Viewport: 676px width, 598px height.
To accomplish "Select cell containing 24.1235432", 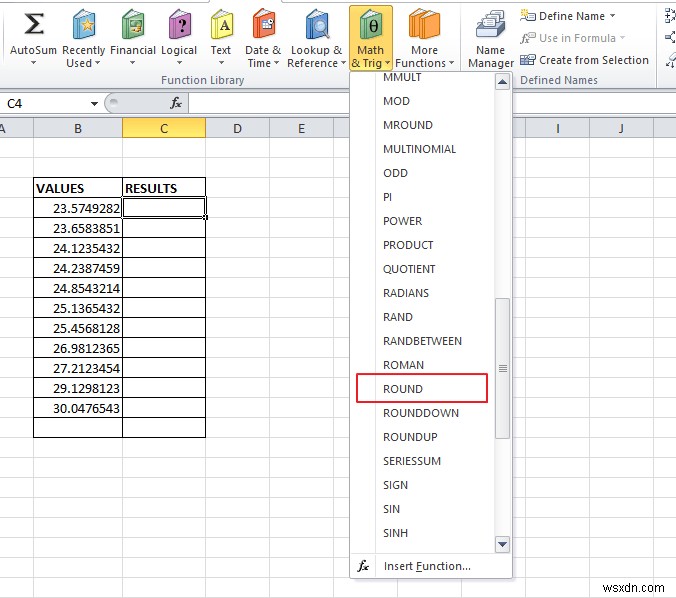I will 78,248.
